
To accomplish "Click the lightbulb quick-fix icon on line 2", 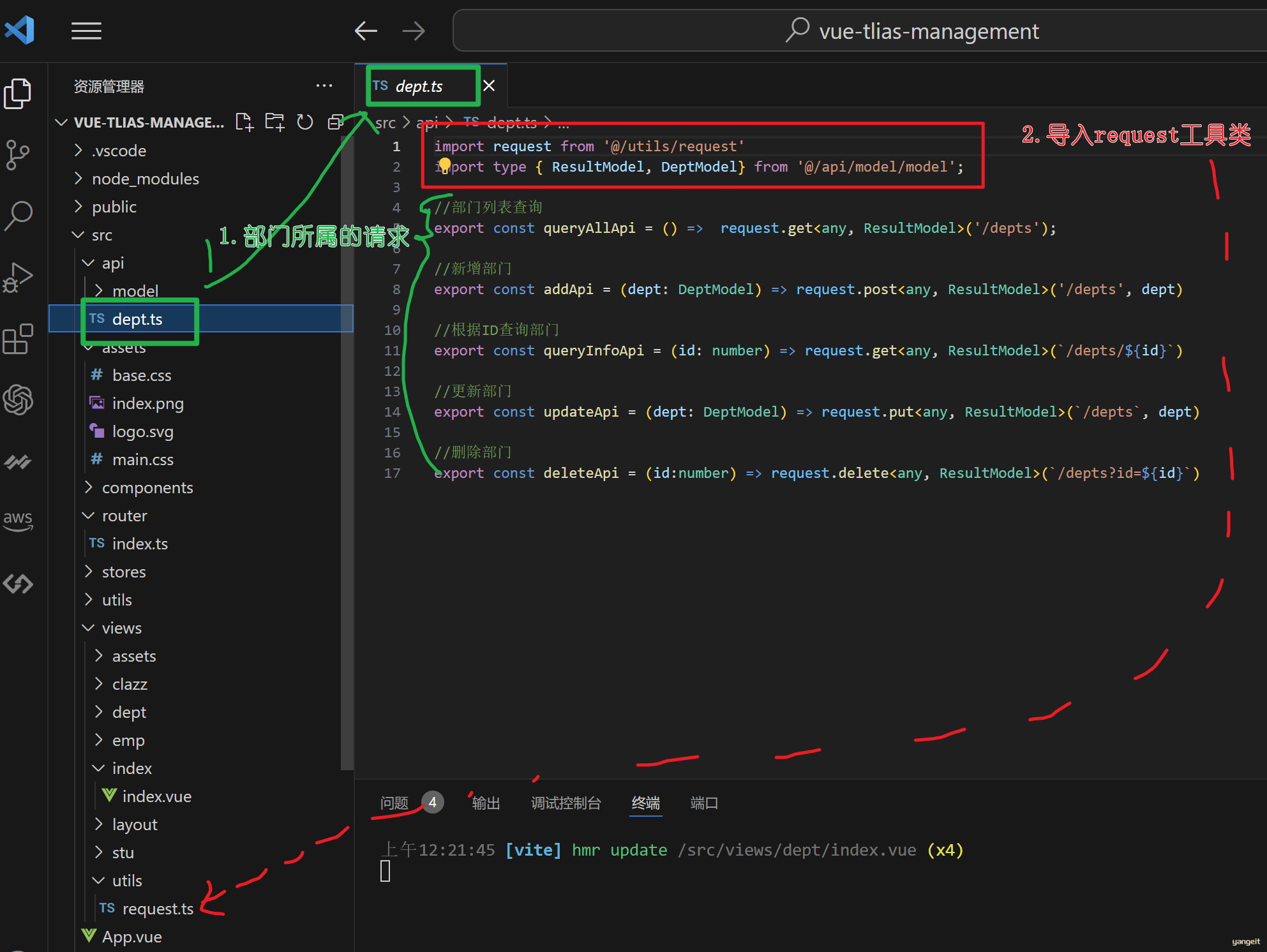I will 444,166.
